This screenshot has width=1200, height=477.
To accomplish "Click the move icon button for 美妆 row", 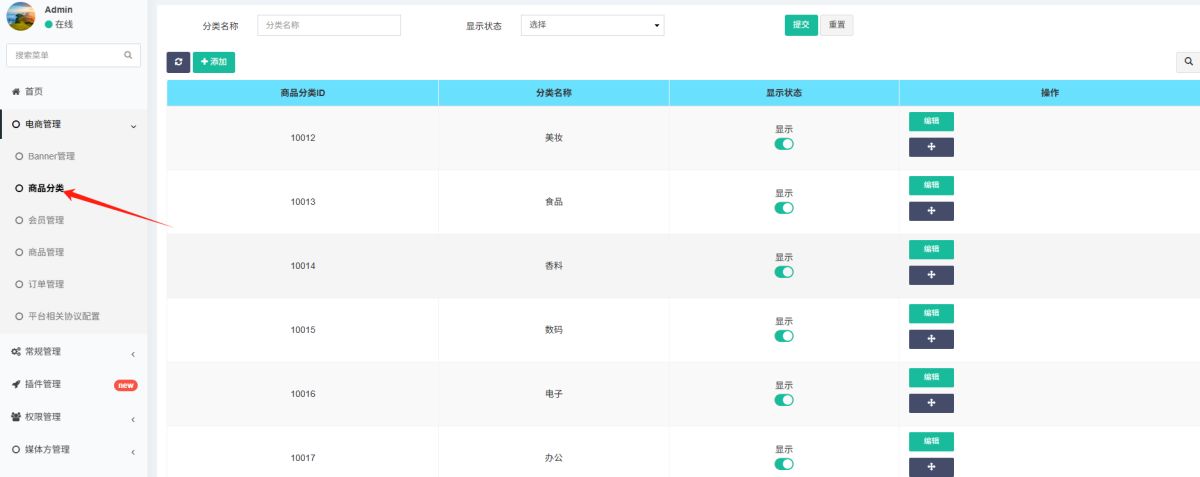I will tap(931, 147).
